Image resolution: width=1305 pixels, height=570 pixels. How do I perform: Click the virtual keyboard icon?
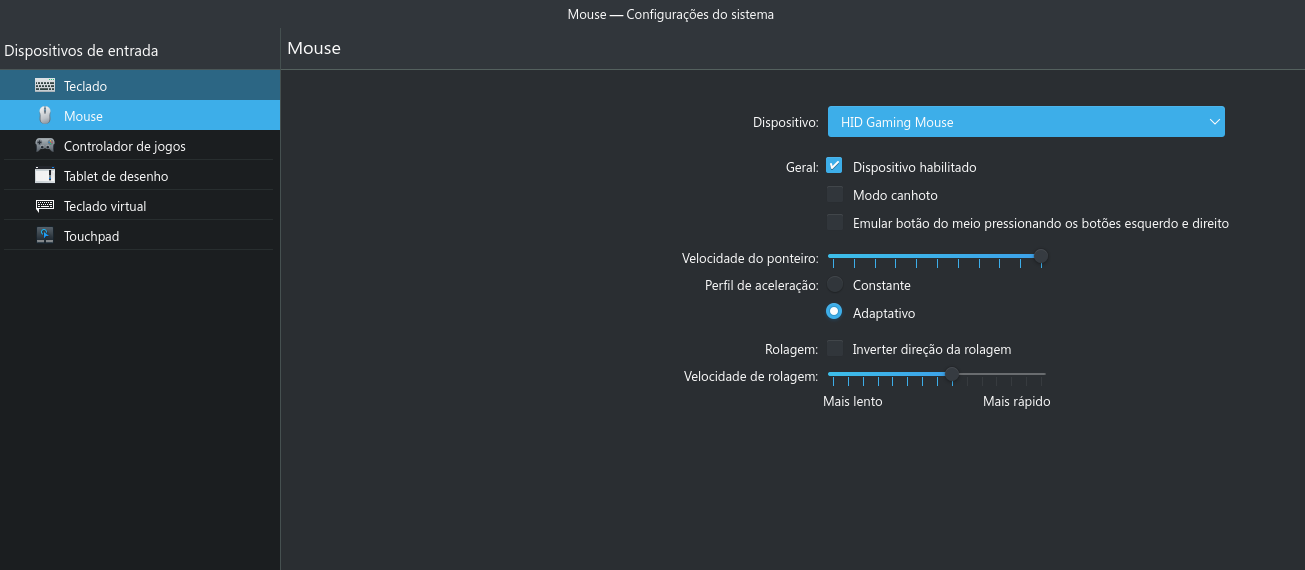click(x=45, y=206)
